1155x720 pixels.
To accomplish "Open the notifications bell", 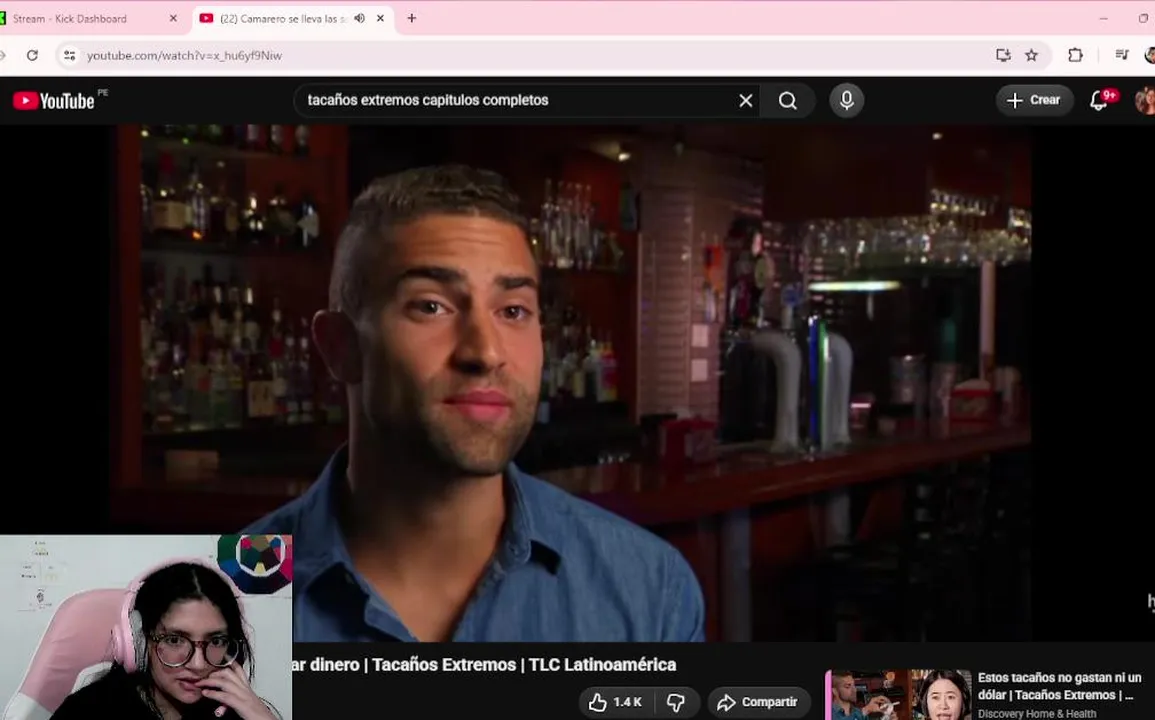I will pos(1100,100).
